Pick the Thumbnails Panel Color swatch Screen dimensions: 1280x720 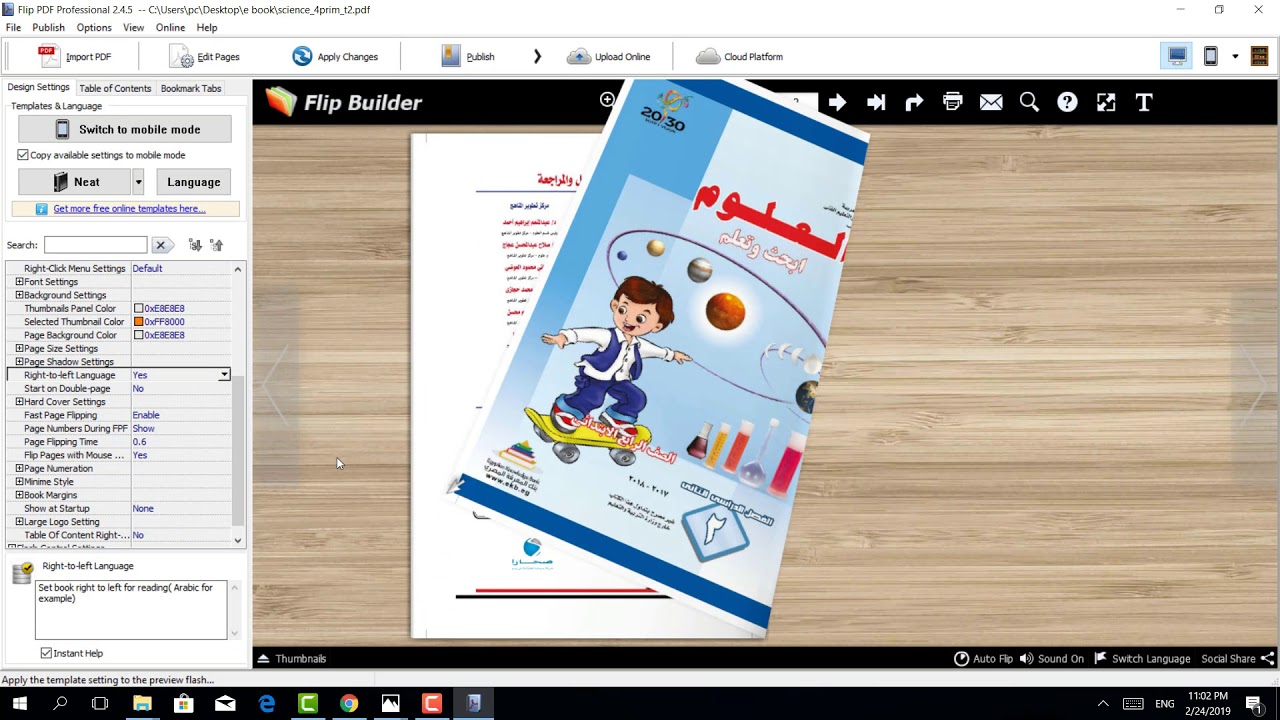pos(139,309)
